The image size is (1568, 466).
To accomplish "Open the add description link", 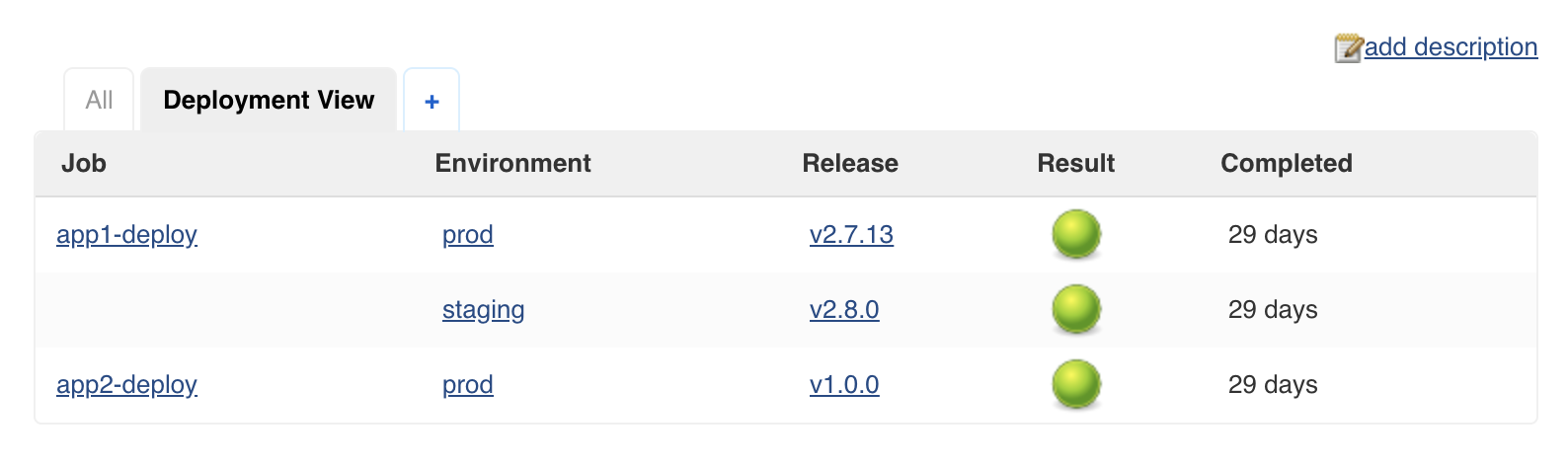I will (x=1450, y=46).
